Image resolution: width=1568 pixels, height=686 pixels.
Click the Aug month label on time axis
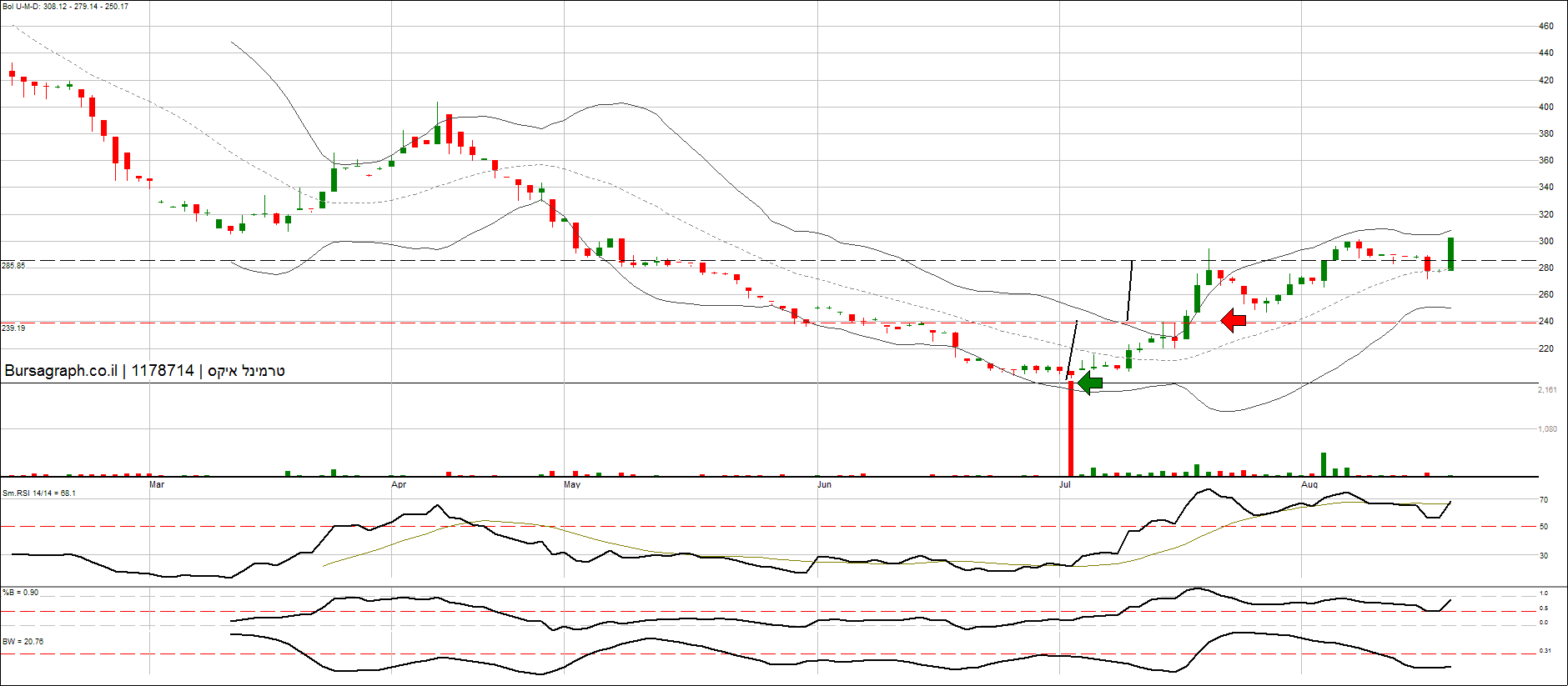click(x=1309, y=484)
